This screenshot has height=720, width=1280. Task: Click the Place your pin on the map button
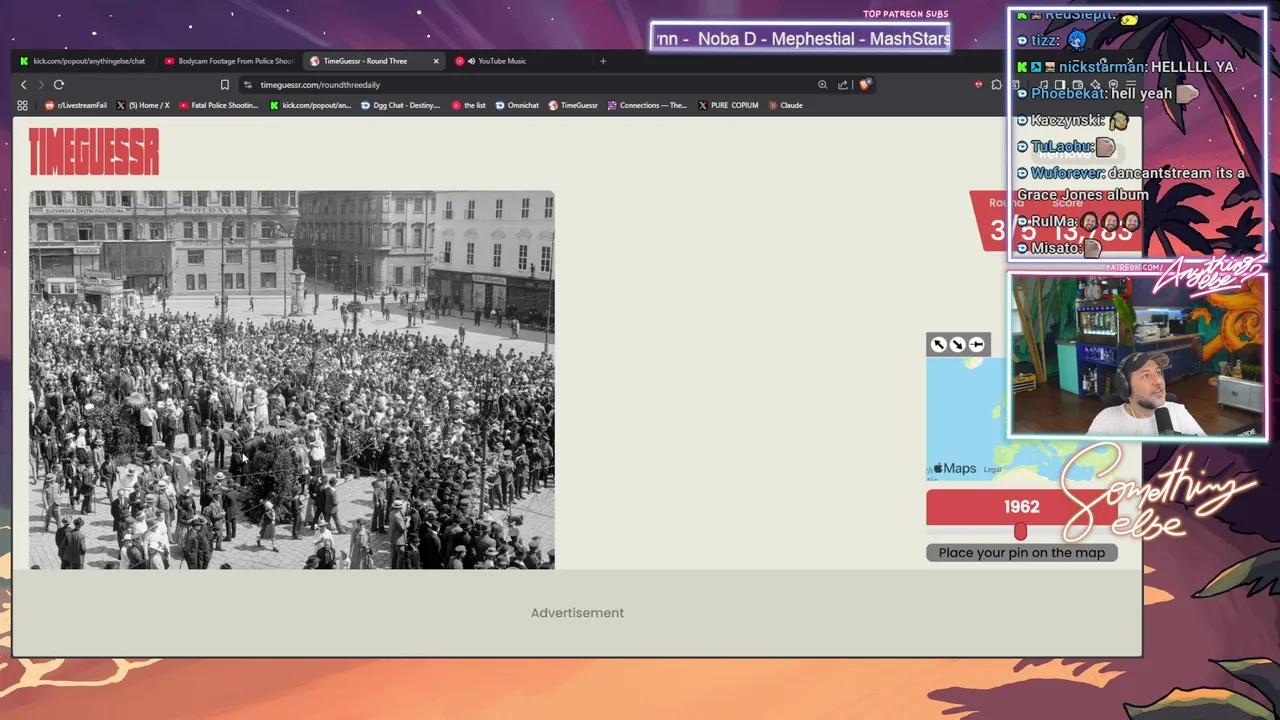pyautogui.click(x=1022, y=553)
